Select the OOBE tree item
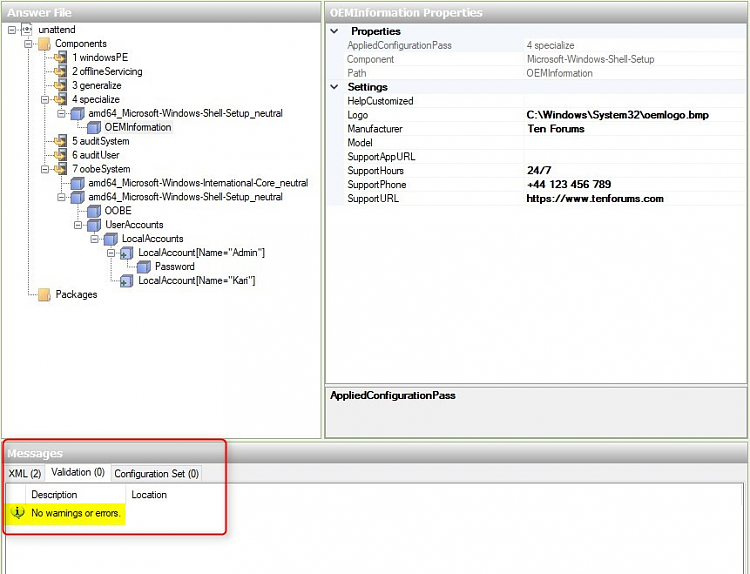The height and width of the screenshot is (574, 750). coord(118,211)
